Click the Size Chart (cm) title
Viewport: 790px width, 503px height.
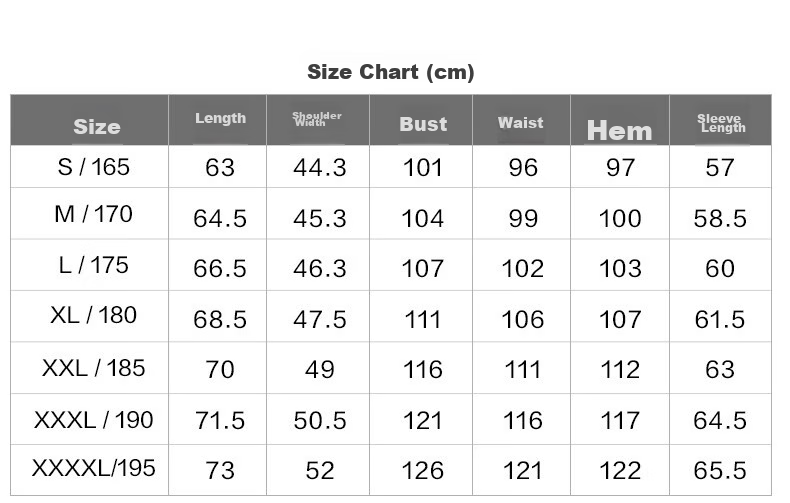(x=390, y=72)
